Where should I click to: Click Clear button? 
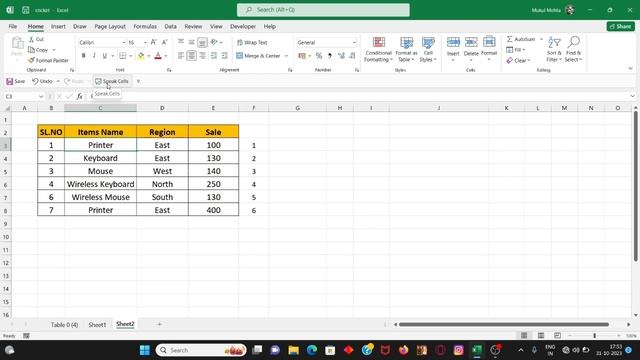pyautogui.click(x=518, y=60)
